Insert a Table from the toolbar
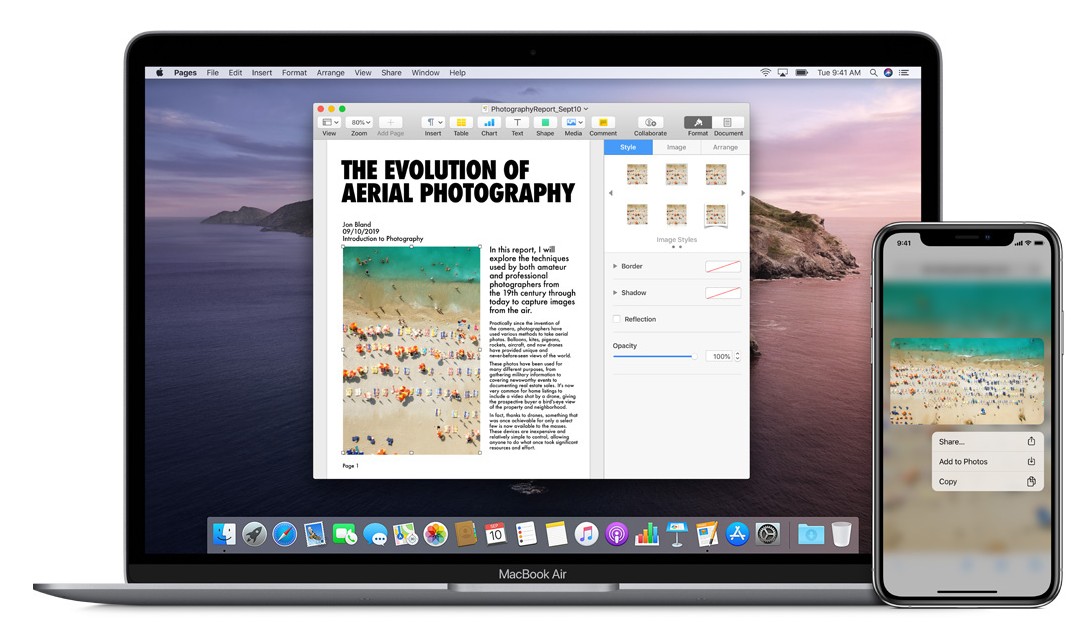Viewport: 1085px width, 633px height. [x=461, y=122]
